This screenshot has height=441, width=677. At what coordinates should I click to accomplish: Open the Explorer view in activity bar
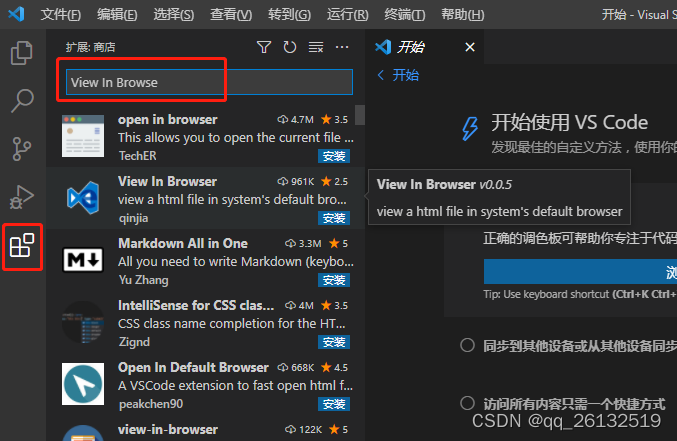(22, 53)
